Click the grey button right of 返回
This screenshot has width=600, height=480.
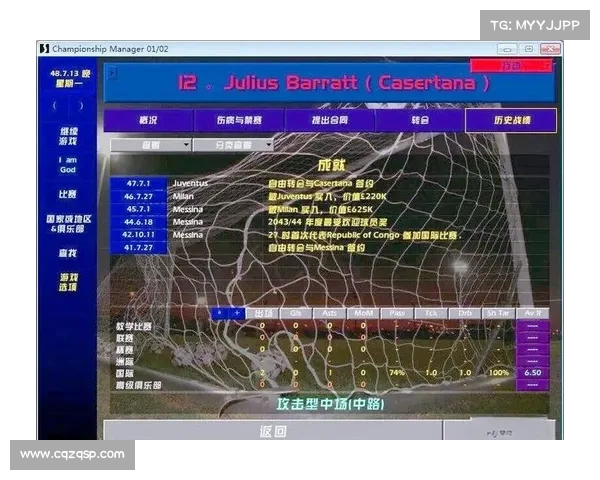[499, 431]
